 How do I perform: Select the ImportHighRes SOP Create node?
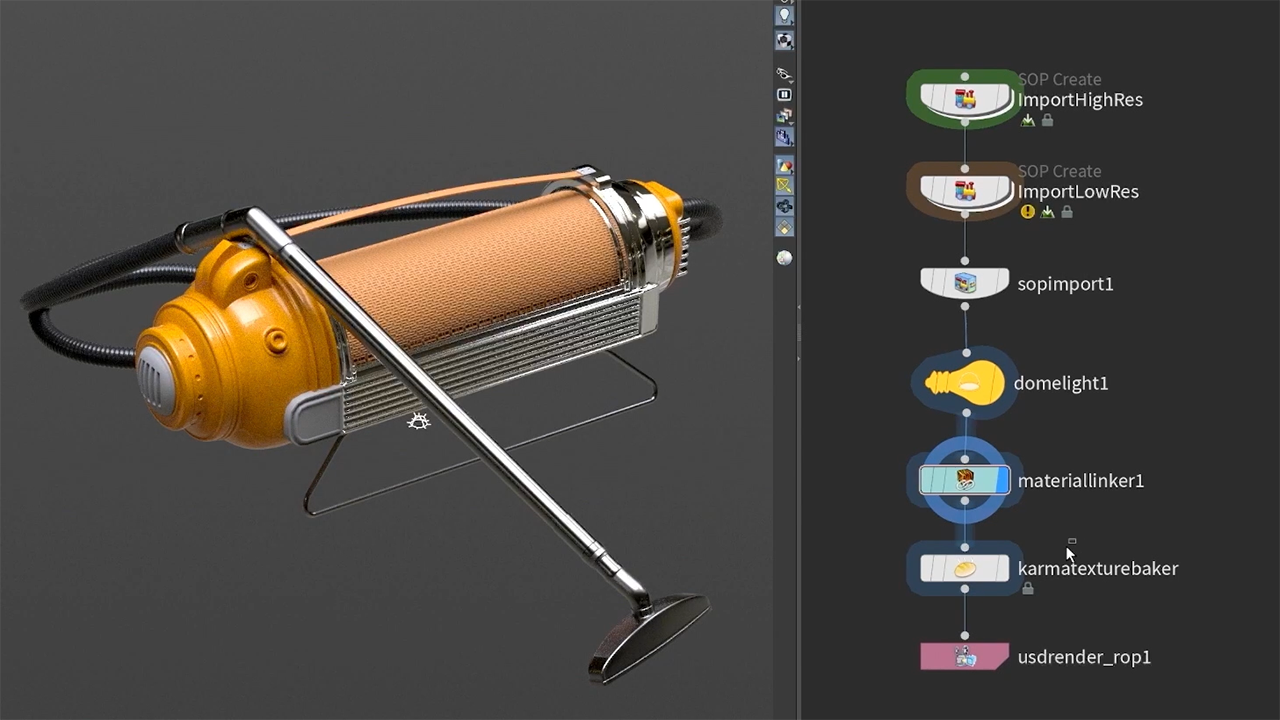pos(964,100)
